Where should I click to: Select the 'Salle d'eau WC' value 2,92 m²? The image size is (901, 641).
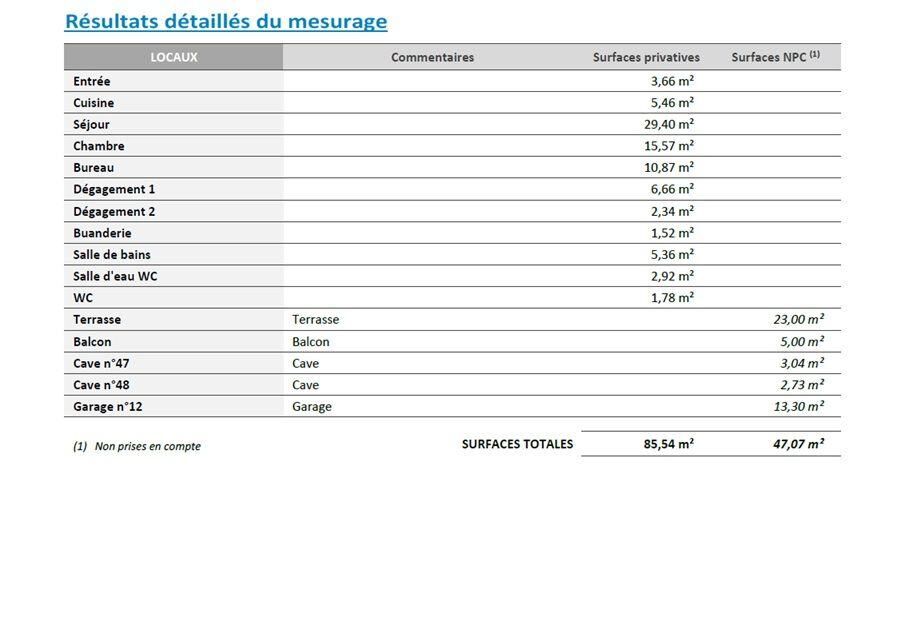(672, 276)
